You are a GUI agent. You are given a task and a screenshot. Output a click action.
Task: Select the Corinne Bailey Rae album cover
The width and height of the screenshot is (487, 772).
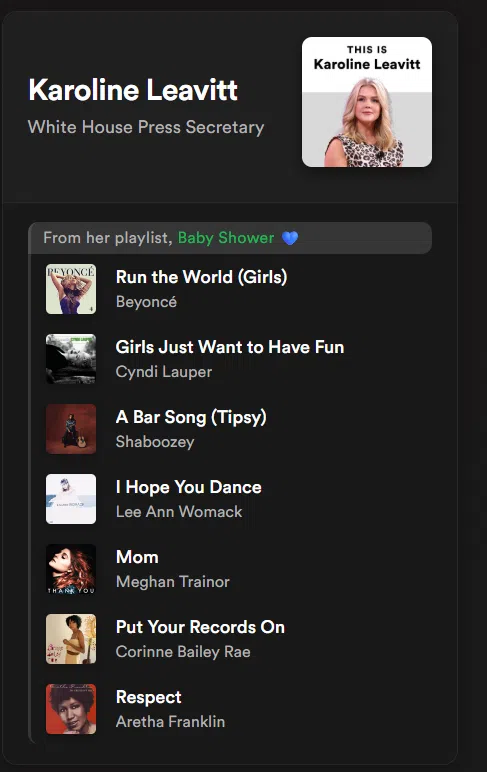tap(71, 639)
